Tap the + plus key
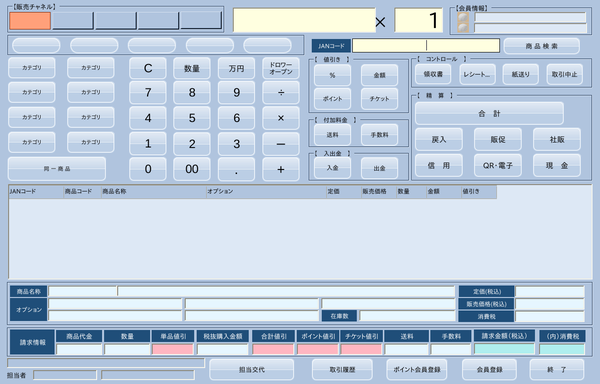Viewport: 600px width, 384px height. 281,169
